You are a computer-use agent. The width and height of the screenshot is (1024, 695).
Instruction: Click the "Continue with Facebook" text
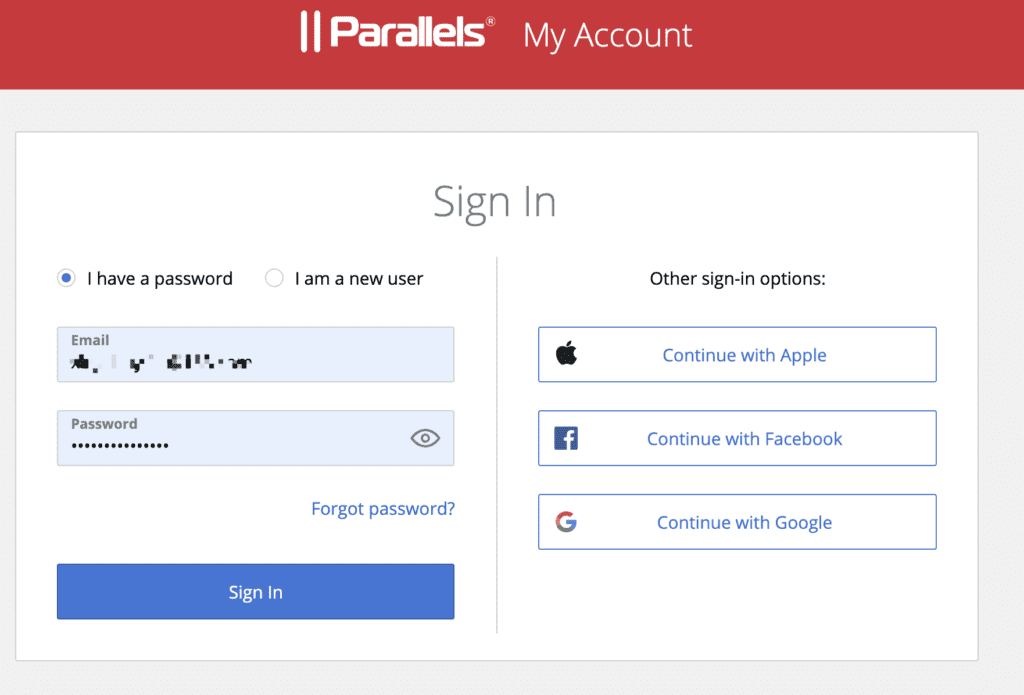(744, 439)
